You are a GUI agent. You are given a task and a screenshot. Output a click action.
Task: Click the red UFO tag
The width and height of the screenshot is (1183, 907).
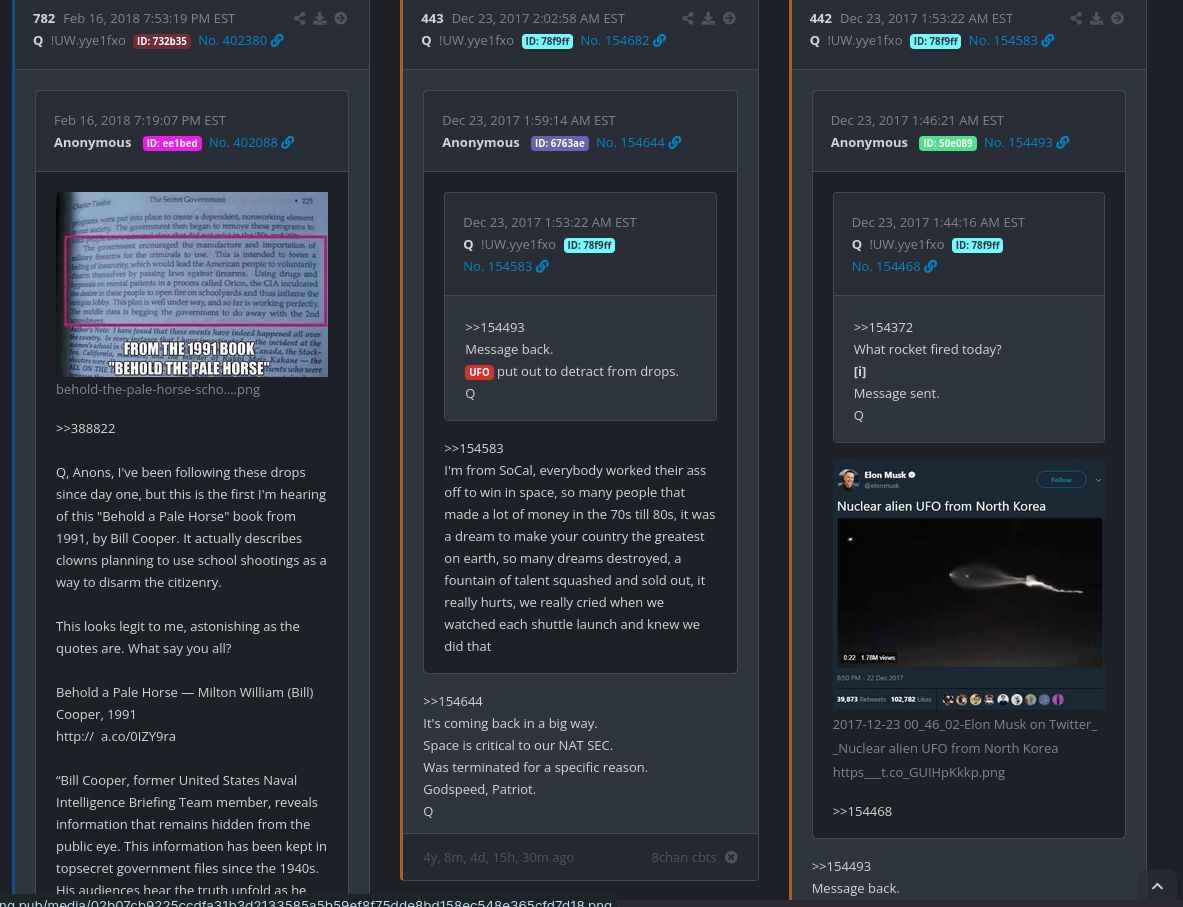479,372
